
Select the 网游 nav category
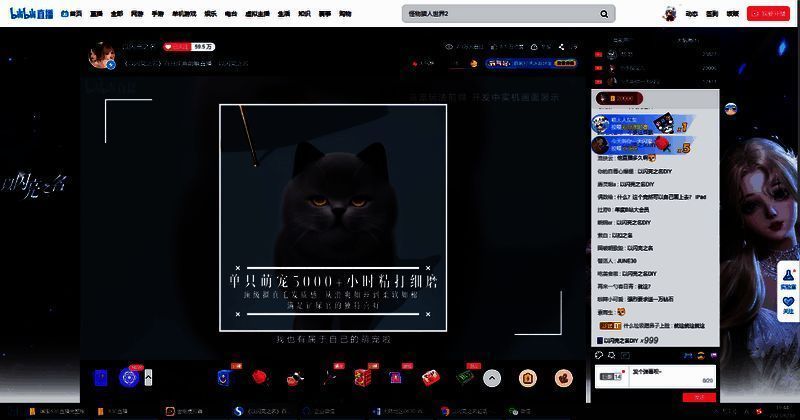click(137, 14)
